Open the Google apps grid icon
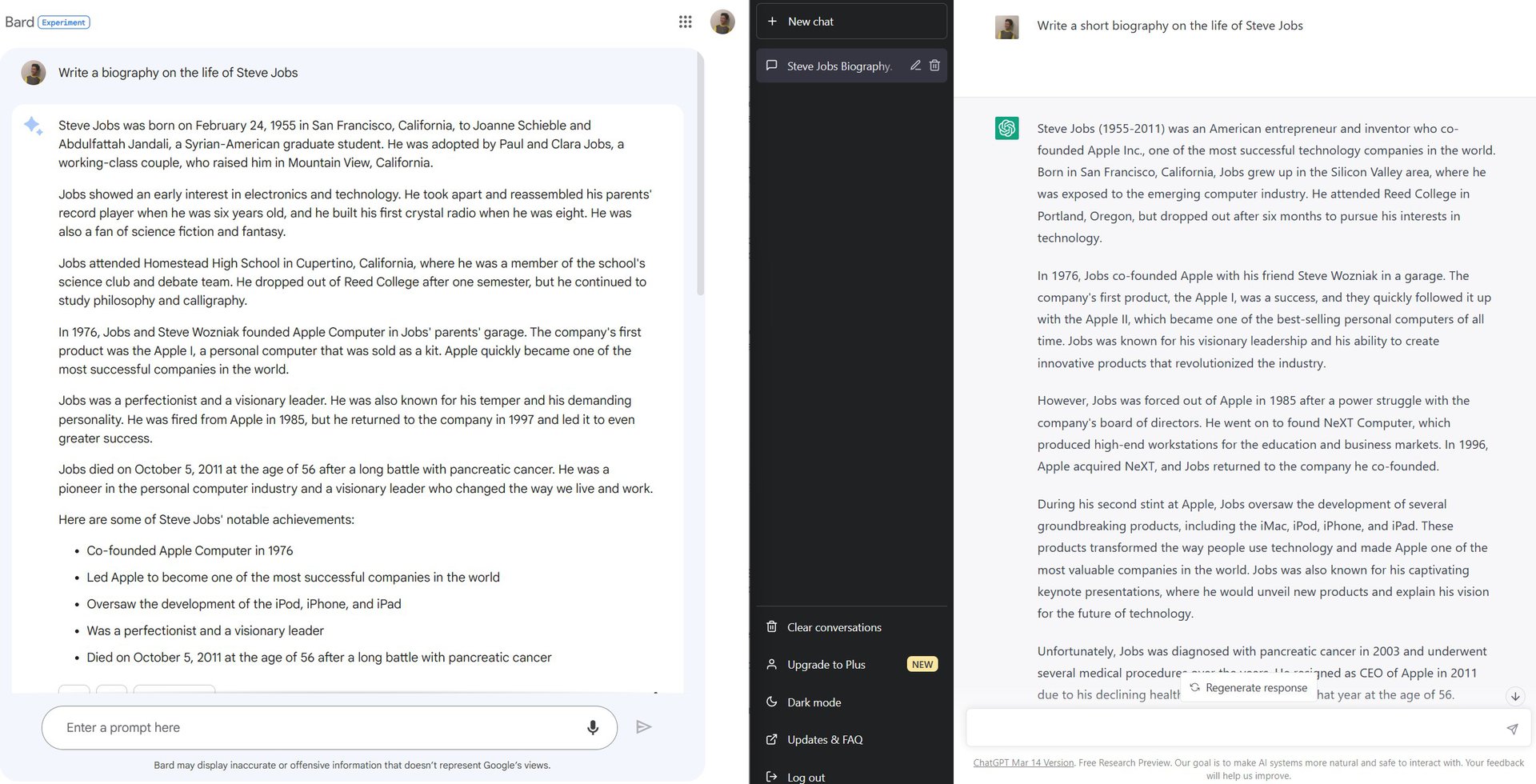 coord(685,22)
